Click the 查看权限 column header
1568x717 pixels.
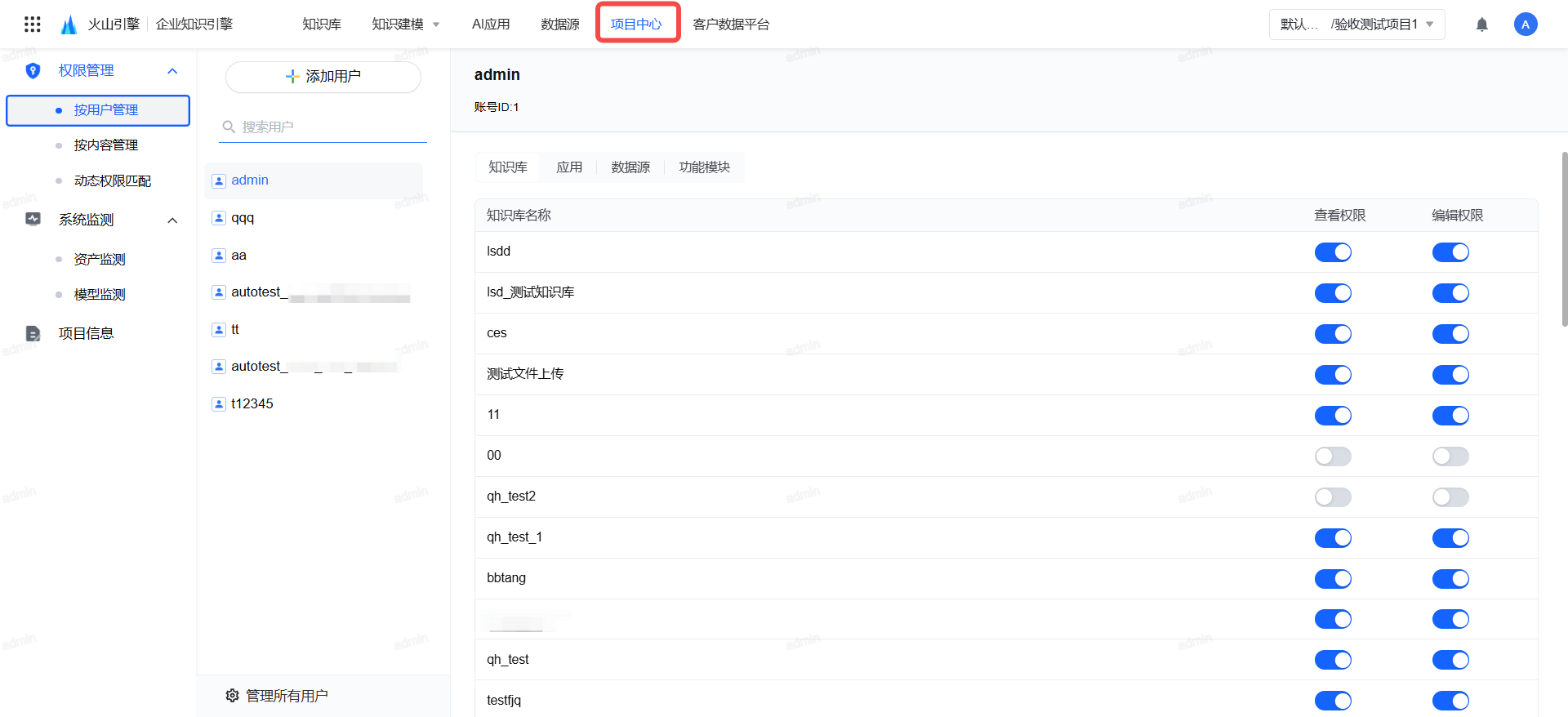[1340, 216]
